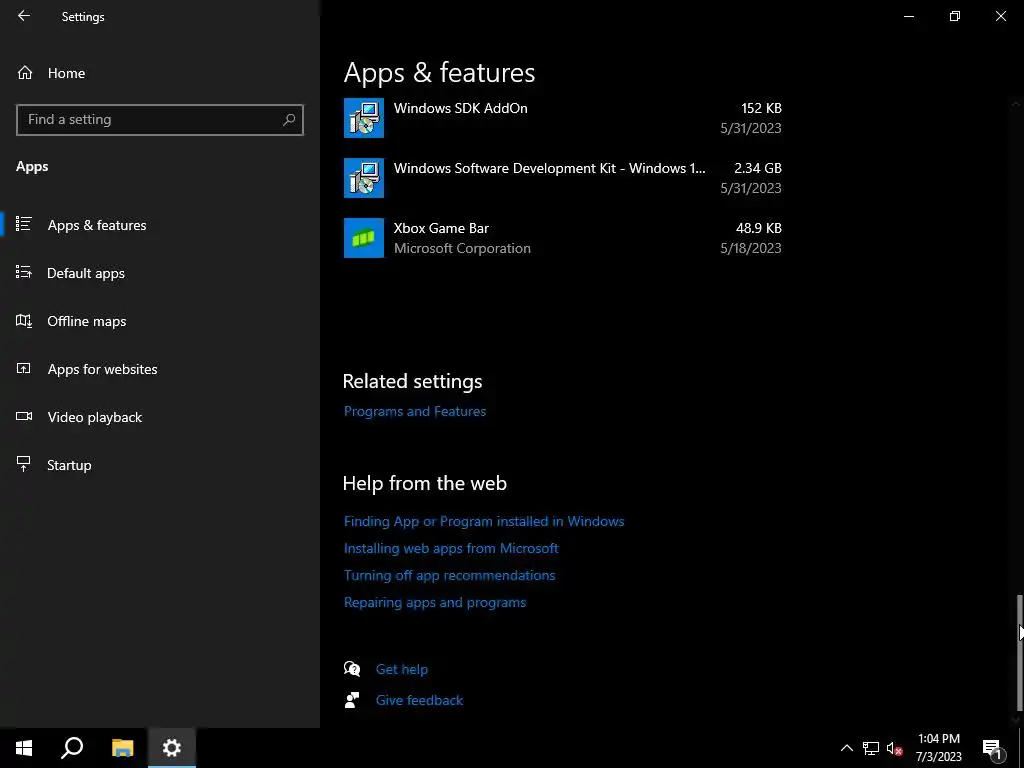Open Installing web apps from Microsoft
Screen dimensions: 1024x768
pyautogui.click(x=451, y=548)
